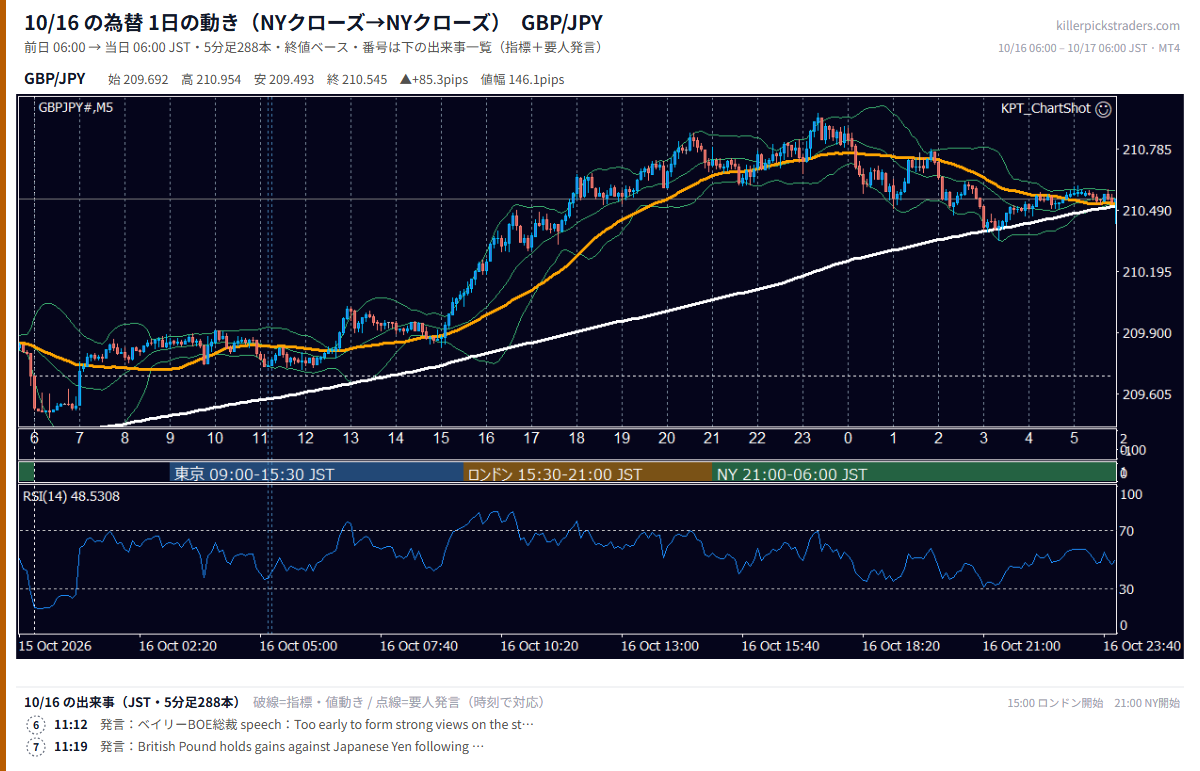This screenshot has height=771, width=1200.
Task: Click the 16 Oct 13:00 time label
Action: tap(660, 646)
